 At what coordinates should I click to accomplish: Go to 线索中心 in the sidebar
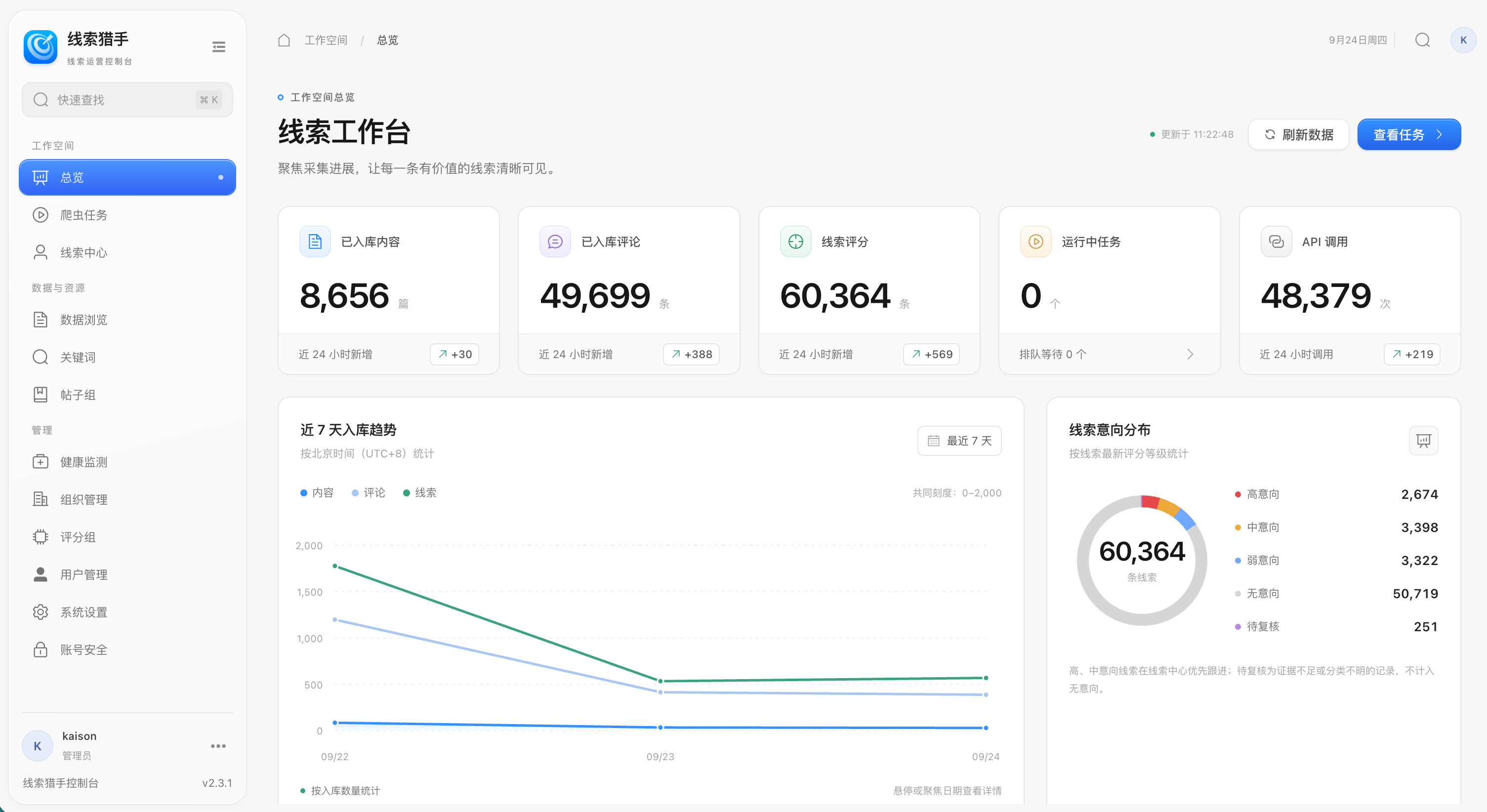tap(127, 253)
